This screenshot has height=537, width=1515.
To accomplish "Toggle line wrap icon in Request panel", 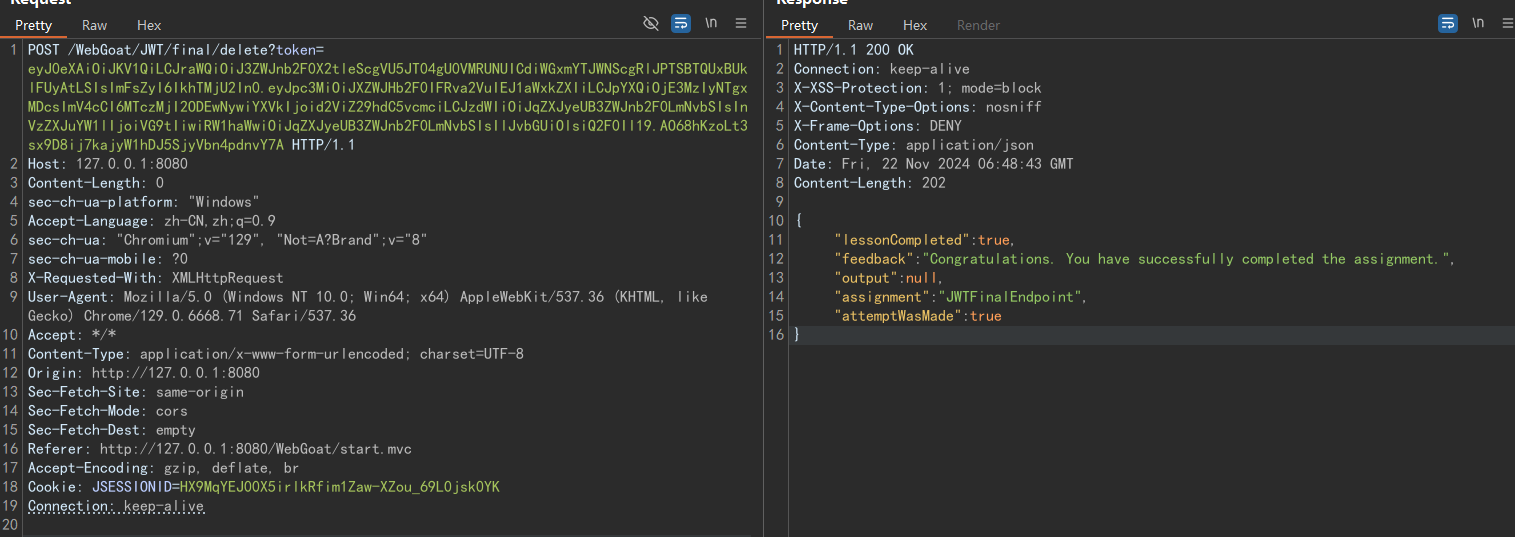I will 681,23.
